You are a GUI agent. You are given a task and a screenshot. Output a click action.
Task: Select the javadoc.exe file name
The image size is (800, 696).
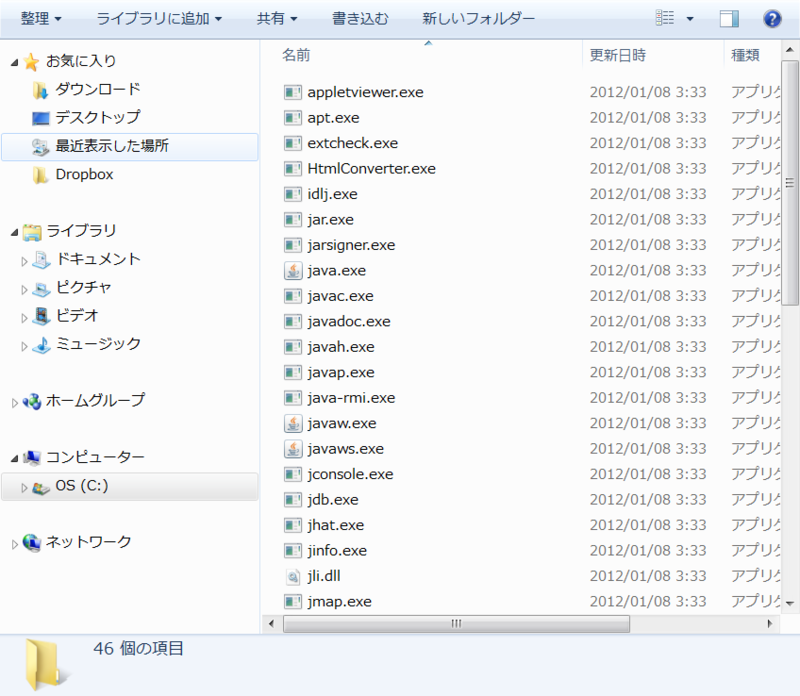click(x=348, y=321)
